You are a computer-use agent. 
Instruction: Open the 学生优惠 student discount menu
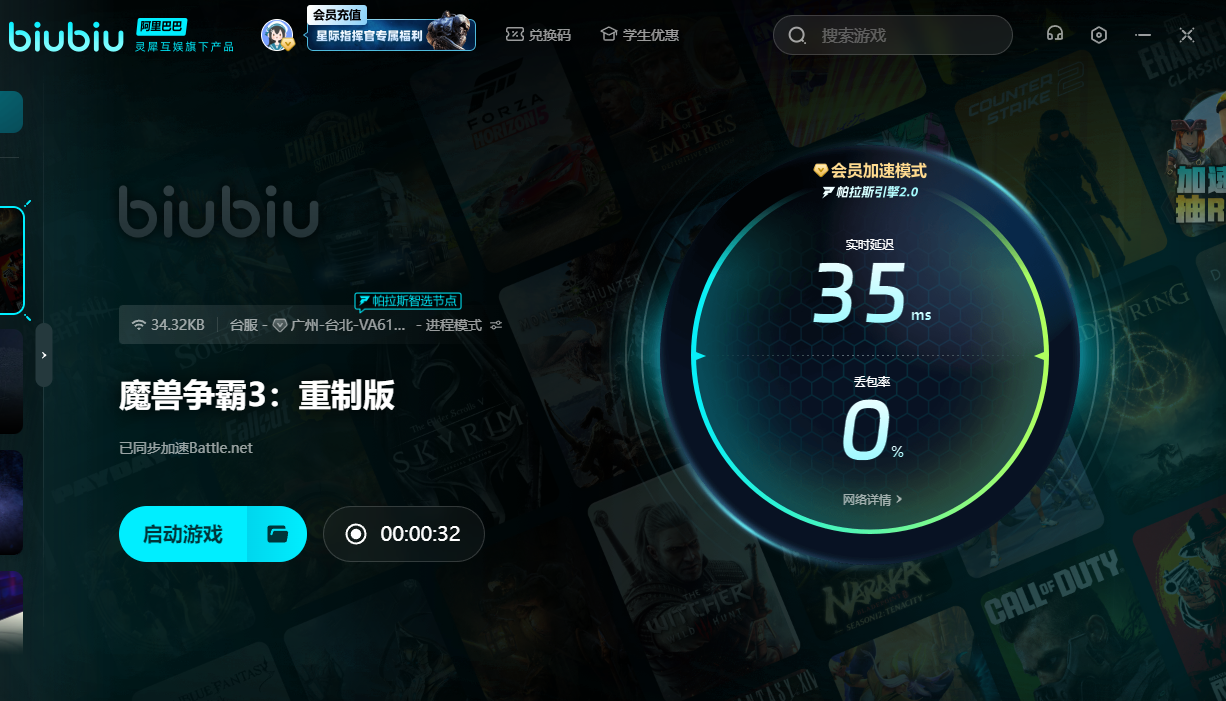(x=640, y=35)
